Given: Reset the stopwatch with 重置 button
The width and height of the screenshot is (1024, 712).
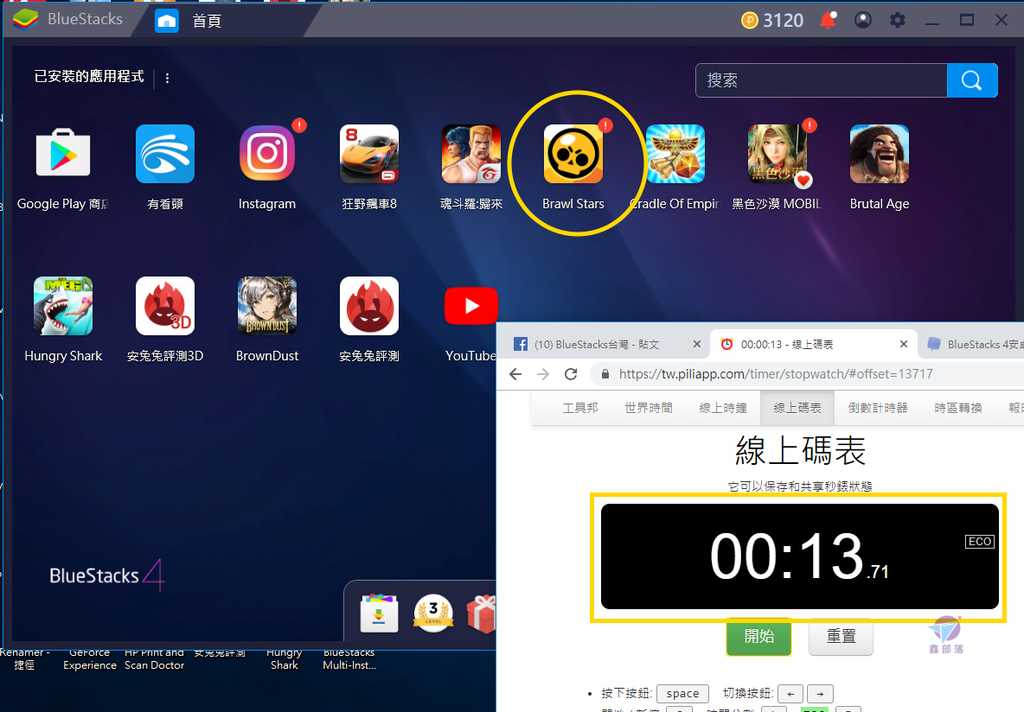Looking at the screenshot, I should tap(840, 636).
